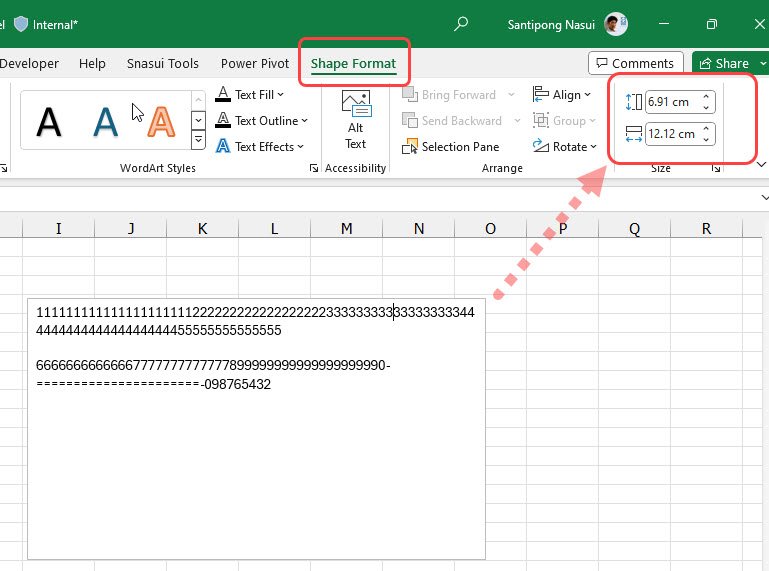Open the Rotate objects menu
Image resolution: width=769 pixels, height=571 pixels.
click(565, 147)
